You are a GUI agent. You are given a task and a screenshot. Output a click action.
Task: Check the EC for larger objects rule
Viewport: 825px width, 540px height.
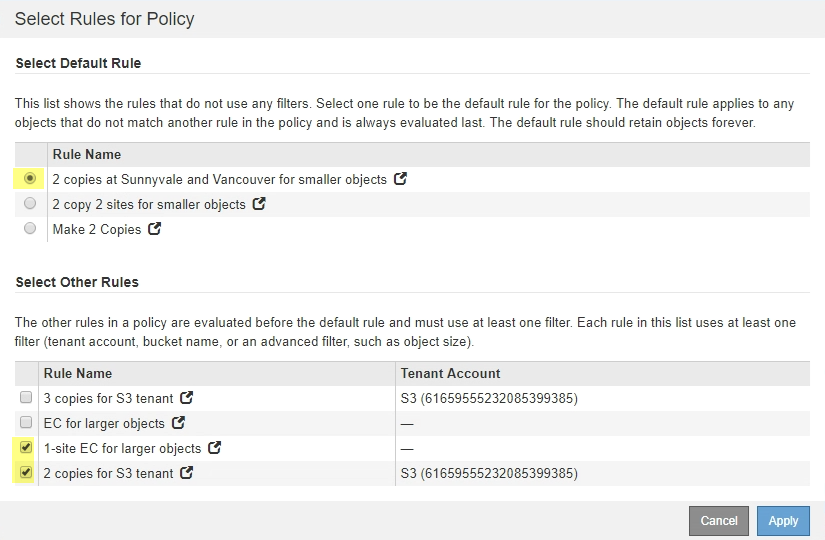point(26,423)
